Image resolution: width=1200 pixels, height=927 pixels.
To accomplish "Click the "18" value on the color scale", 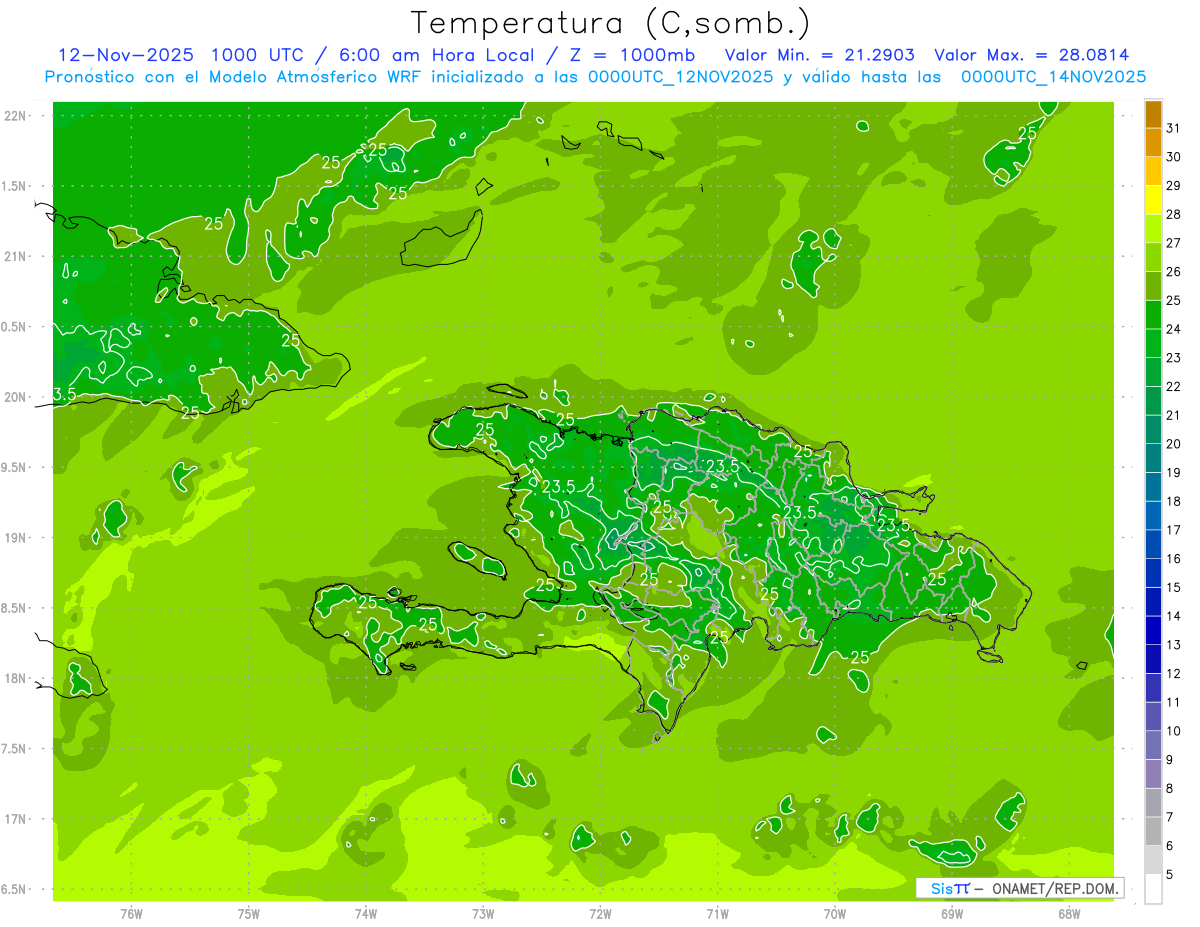I will (x=1173, y=501).
